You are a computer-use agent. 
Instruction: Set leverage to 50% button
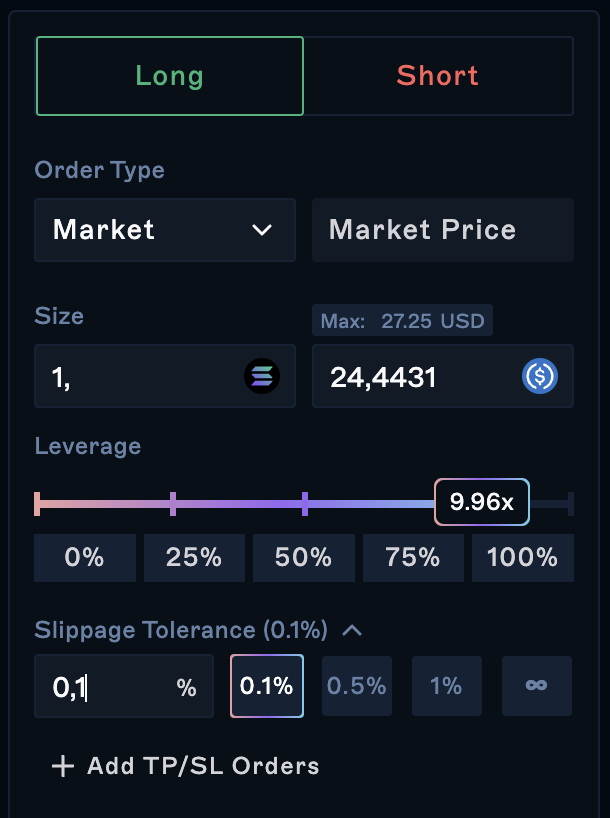[303, 557]
